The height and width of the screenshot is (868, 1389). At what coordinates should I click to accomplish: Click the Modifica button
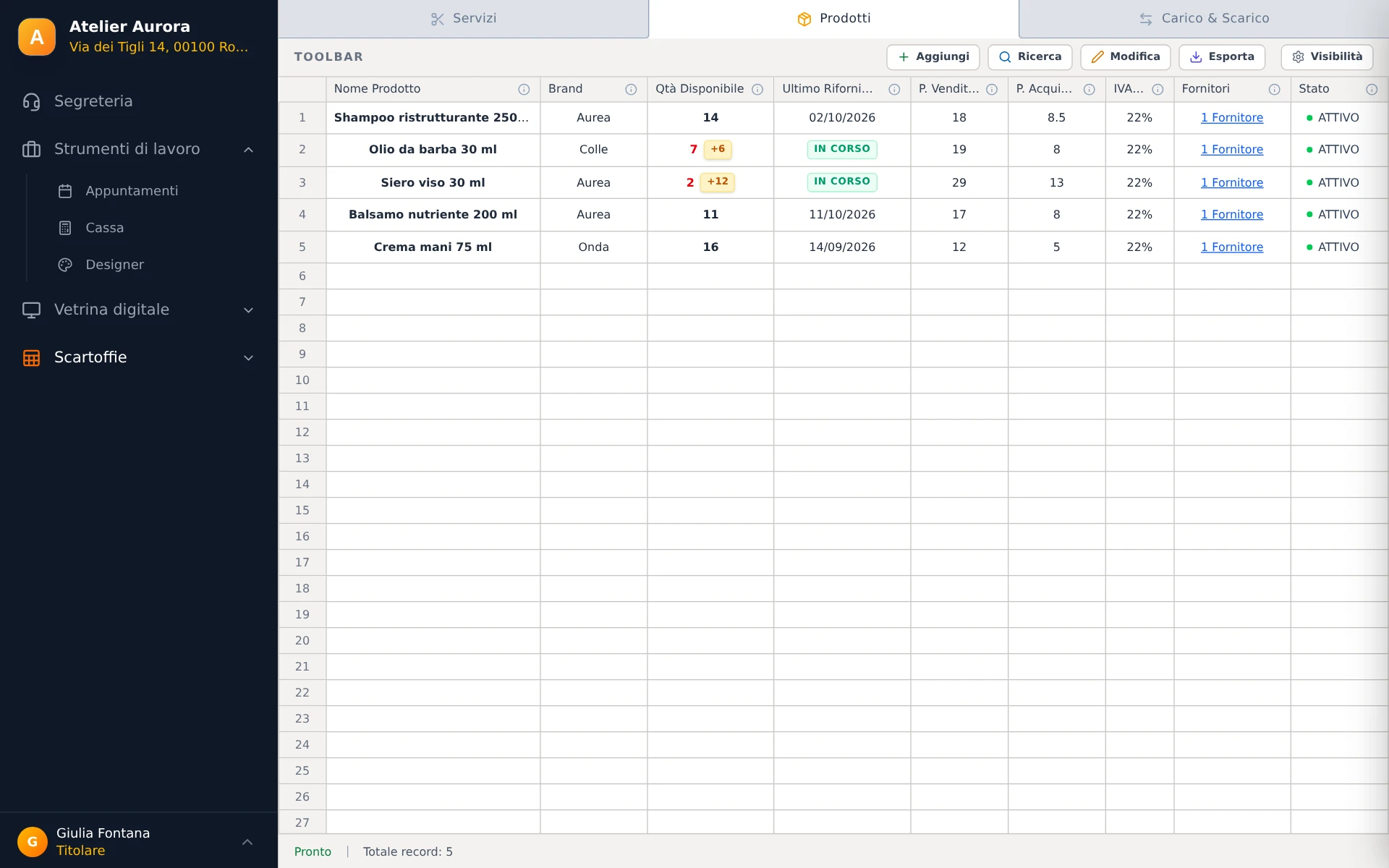pos(1126,57)
